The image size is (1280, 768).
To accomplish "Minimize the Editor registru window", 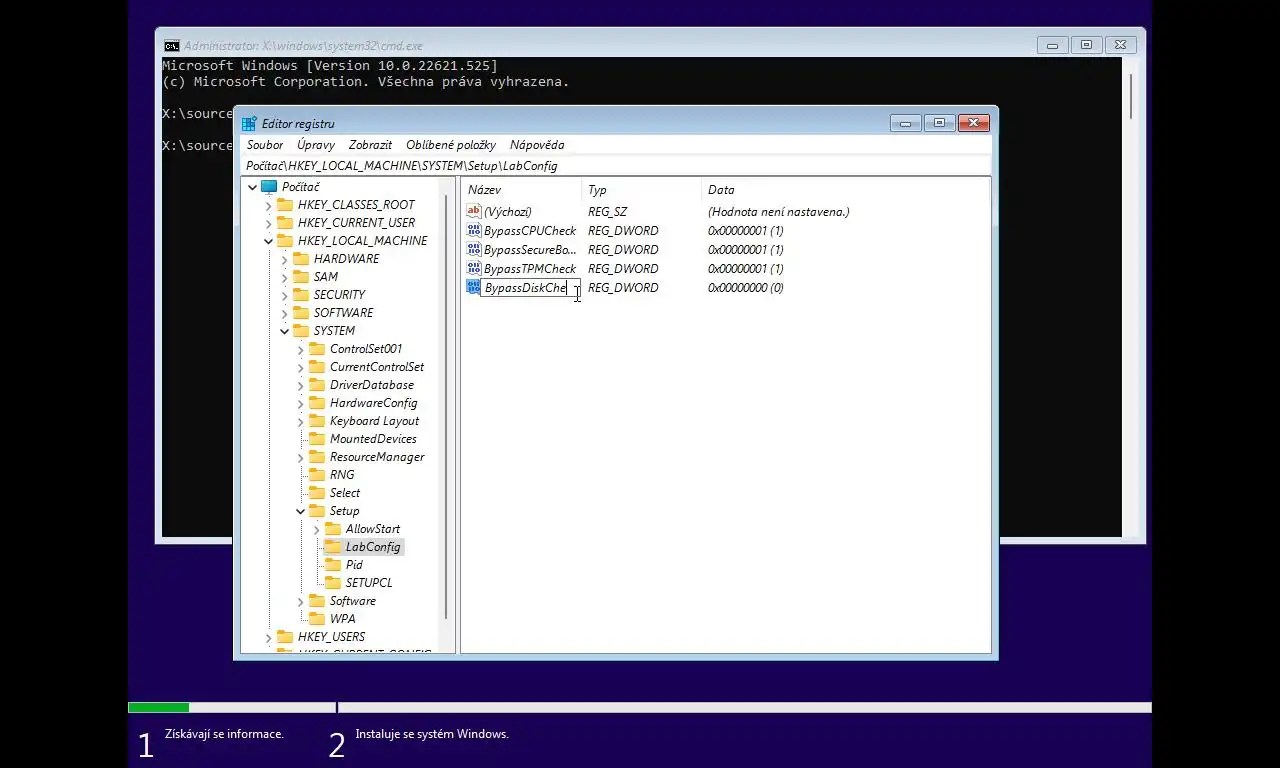I will (x=905, y=123).
